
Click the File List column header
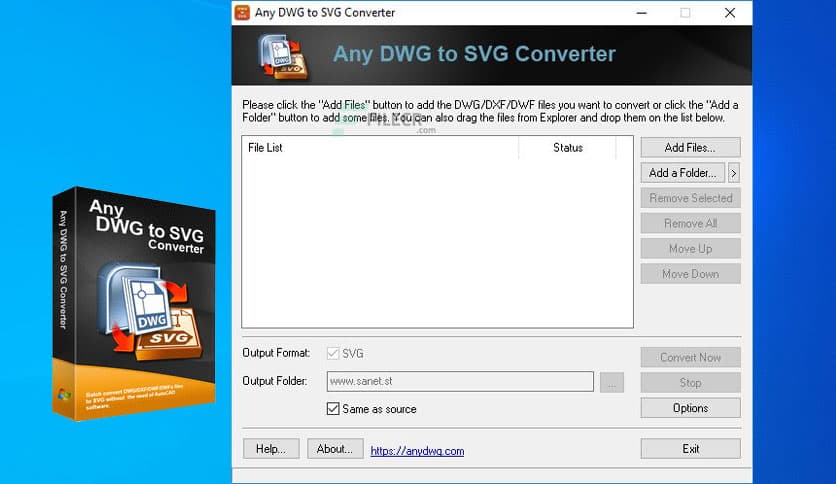(x=380, y=148)
